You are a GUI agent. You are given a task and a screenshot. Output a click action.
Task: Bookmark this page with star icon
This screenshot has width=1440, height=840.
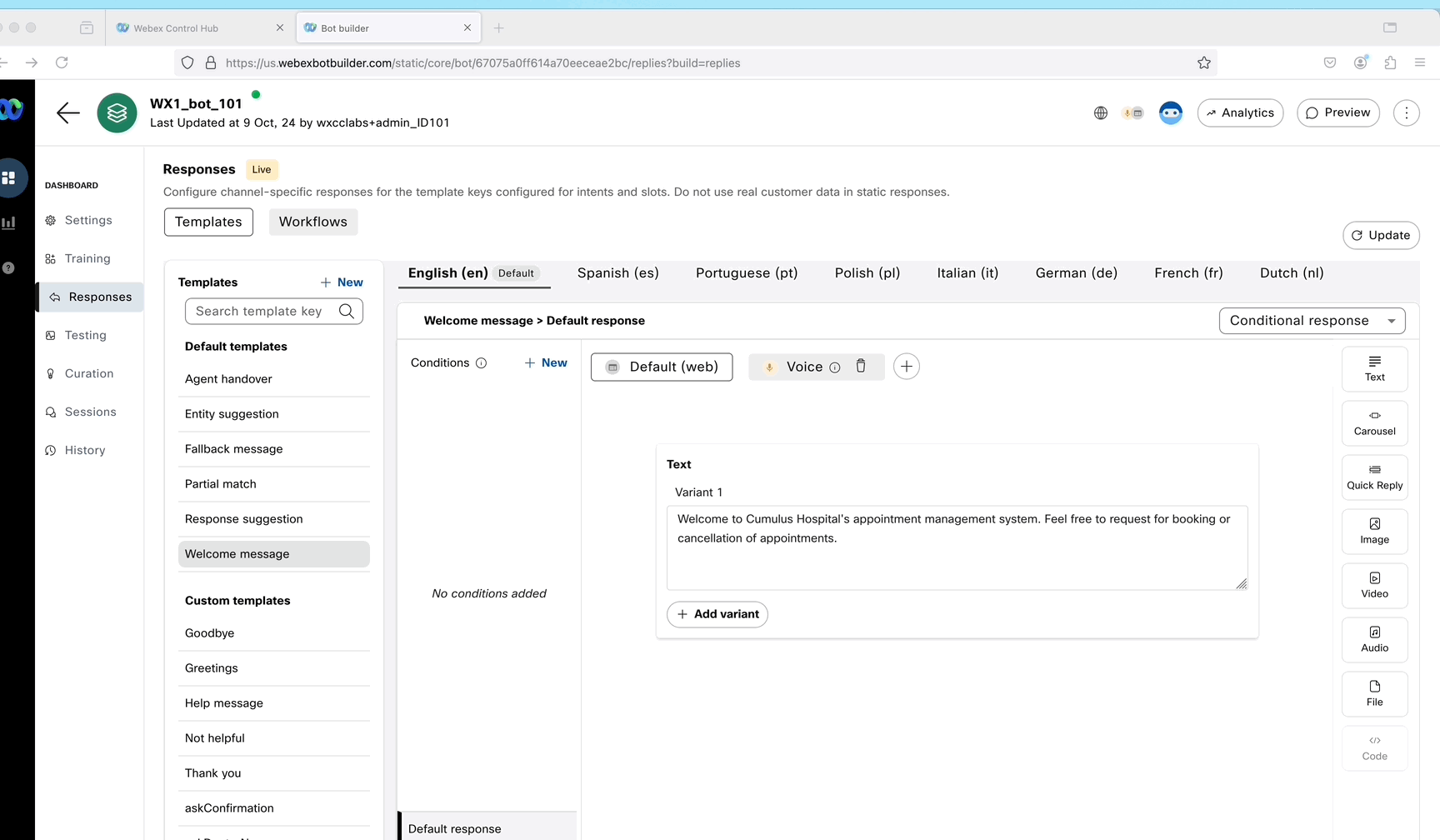(1203, 63)
